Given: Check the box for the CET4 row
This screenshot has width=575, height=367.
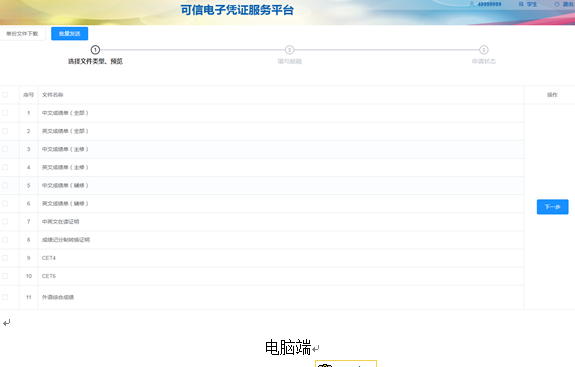Looking at the screenshot, I should [5, 258].
